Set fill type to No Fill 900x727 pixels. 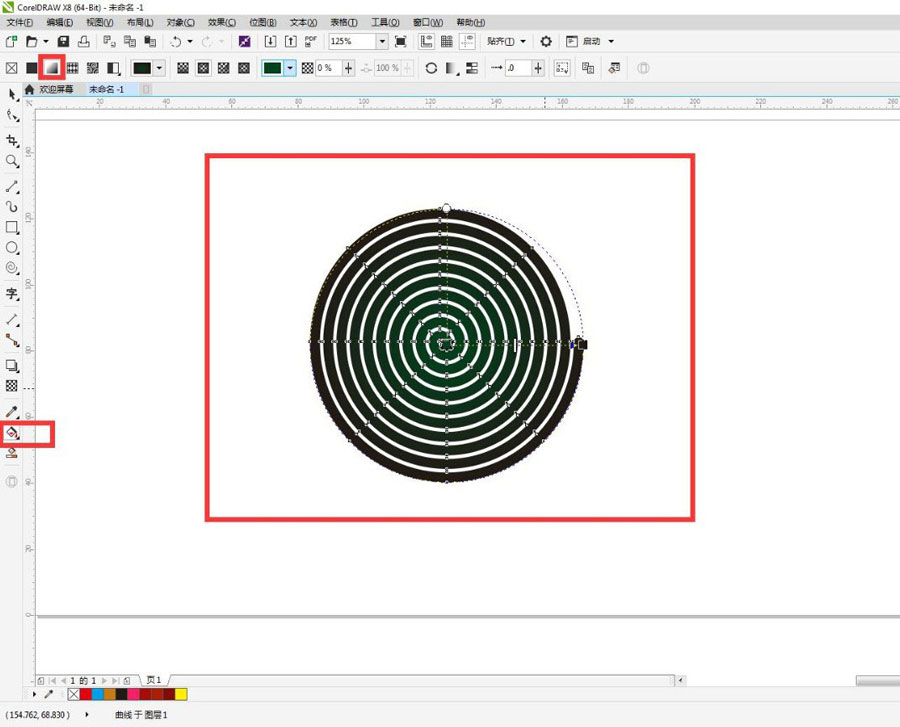(12, 68)
